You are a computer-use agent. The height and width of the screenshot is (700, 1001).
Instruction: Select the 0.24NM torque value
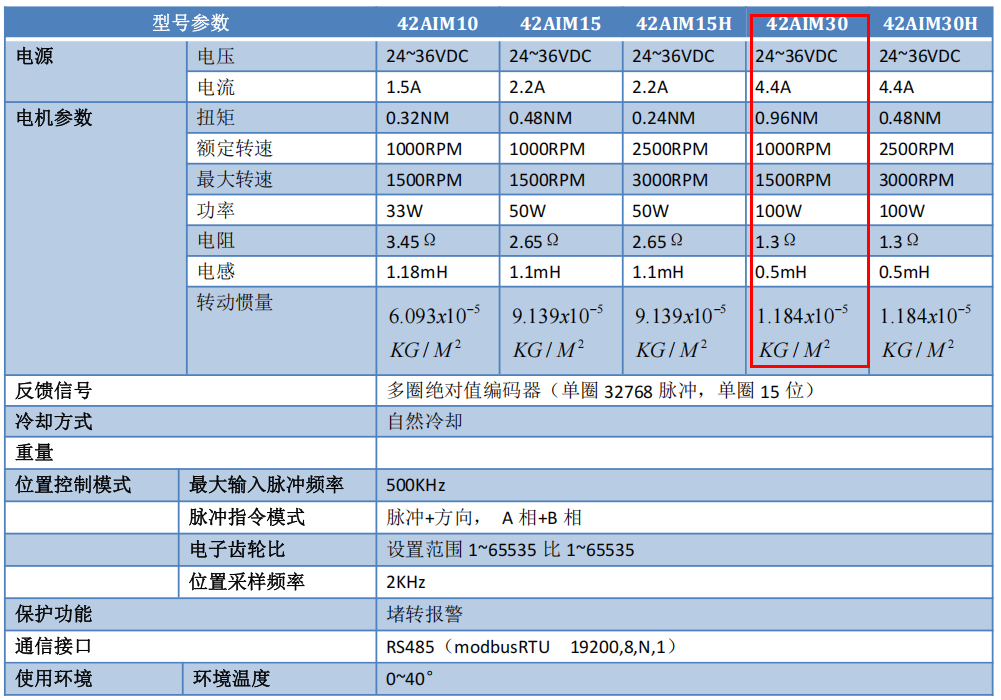tap(663, 118)
